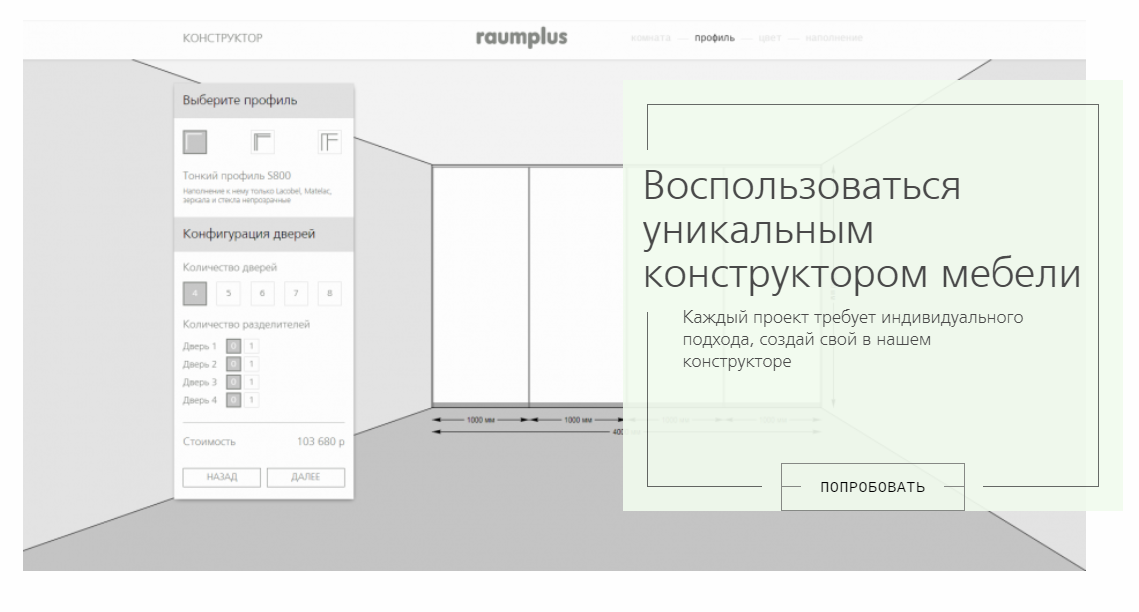Set number of doors to 4
The width and height of the screenshot is (1139, 612).
point(195,293)
